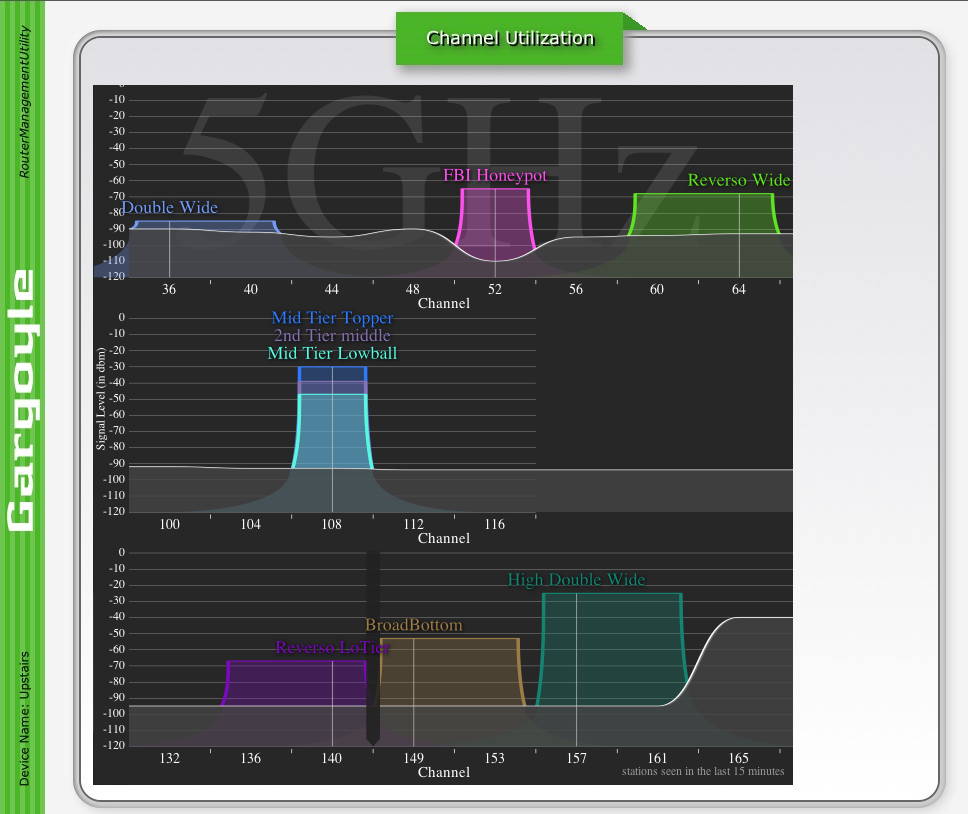Click channel 36 on top axis

pyautogui.click(x=169, y=289)
